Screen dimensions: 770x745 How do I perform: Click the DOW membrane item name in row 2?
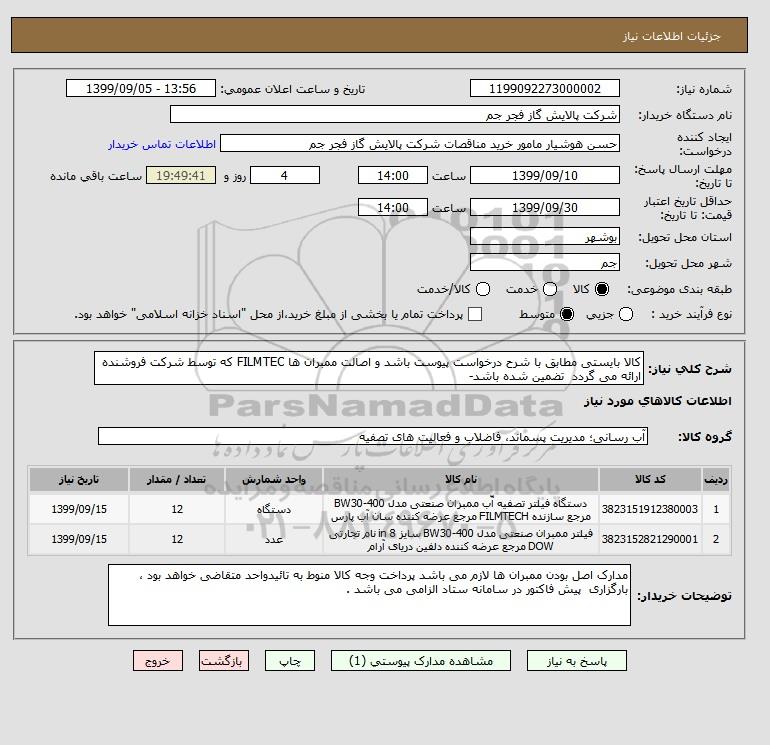(461, 540)
